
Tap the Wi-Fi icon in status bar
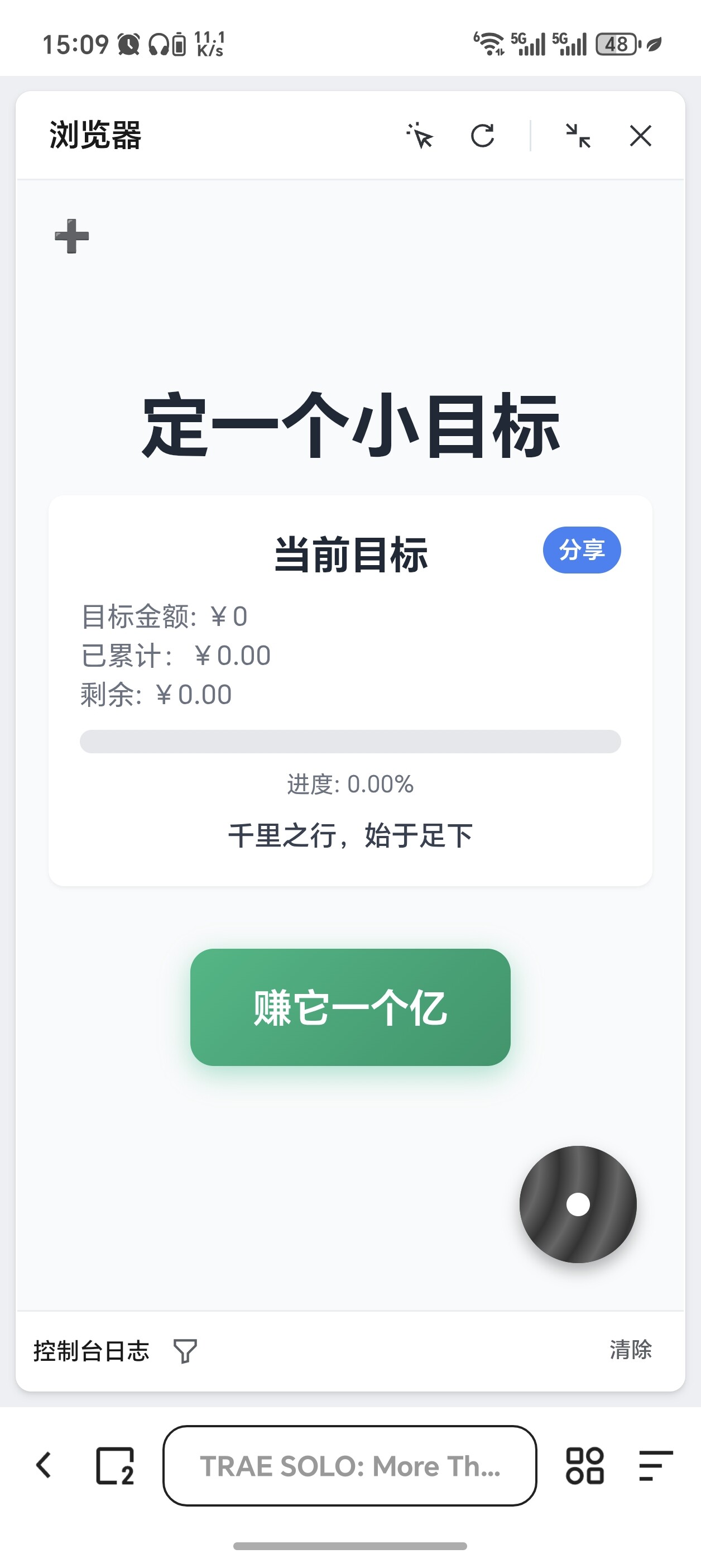(x=489, y=44)
